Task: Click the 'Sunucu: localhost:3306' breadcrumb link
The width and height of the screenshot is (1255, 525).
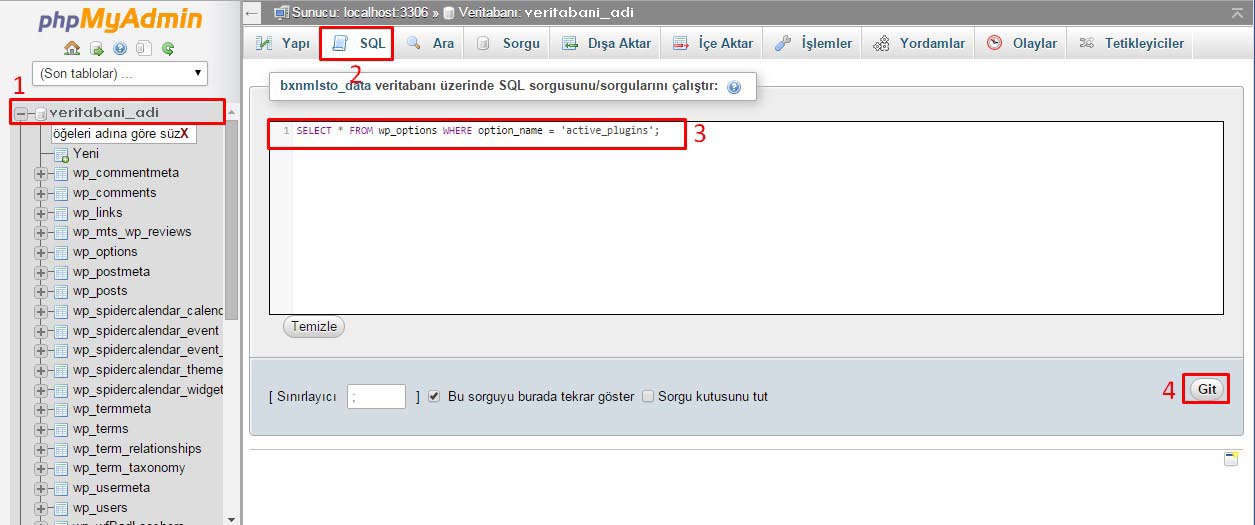Action: (358, 13)
